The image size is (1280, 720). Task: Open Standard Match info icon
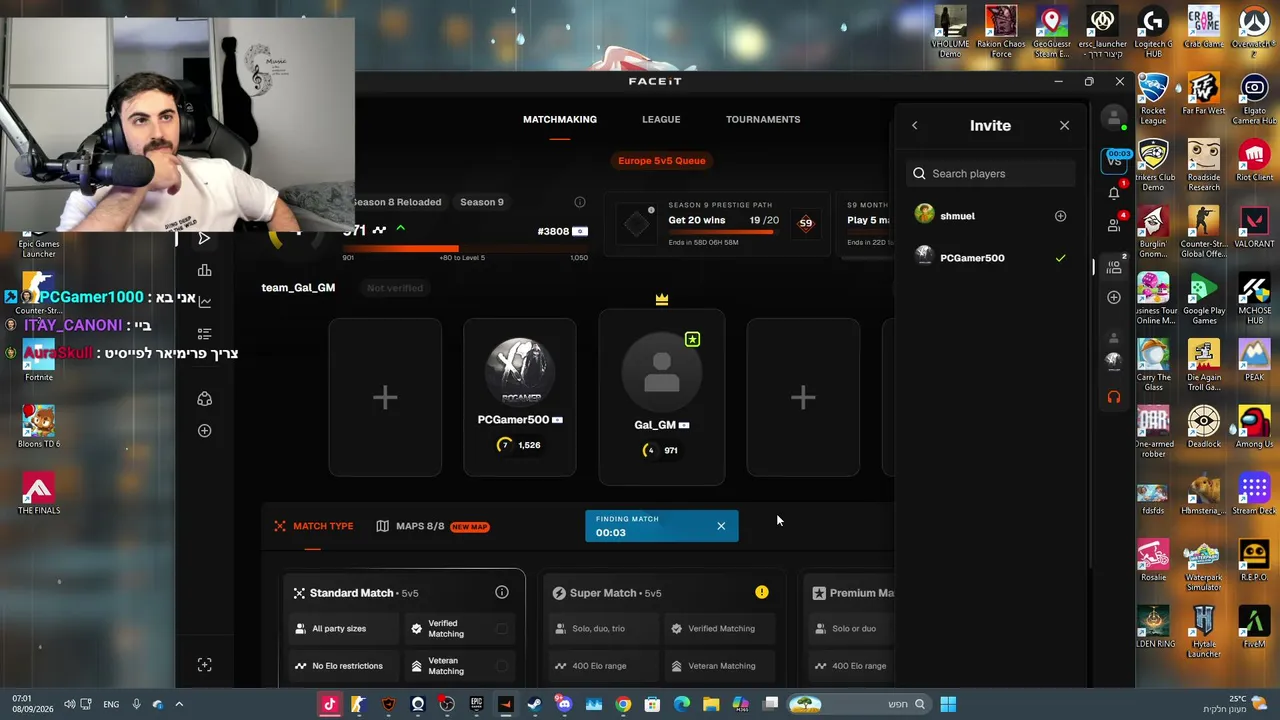[502, 593]
